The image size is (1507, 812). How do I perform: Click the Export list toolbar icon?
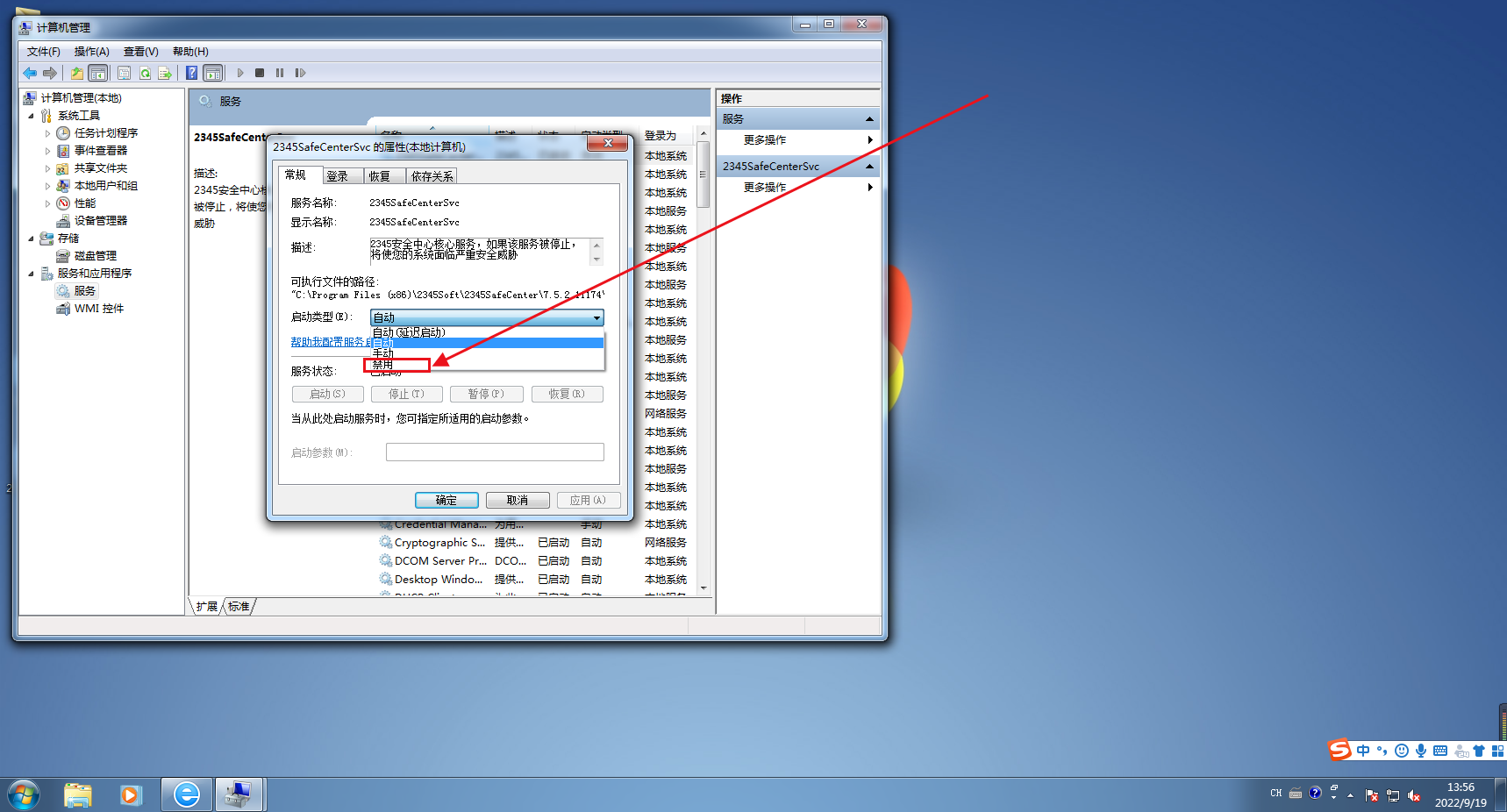point(165,73)
